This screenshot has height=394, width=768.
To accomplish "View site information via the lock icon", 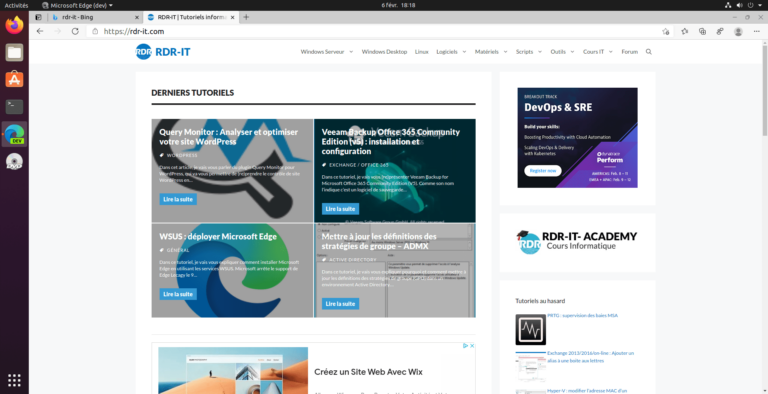I will (96, 31).
